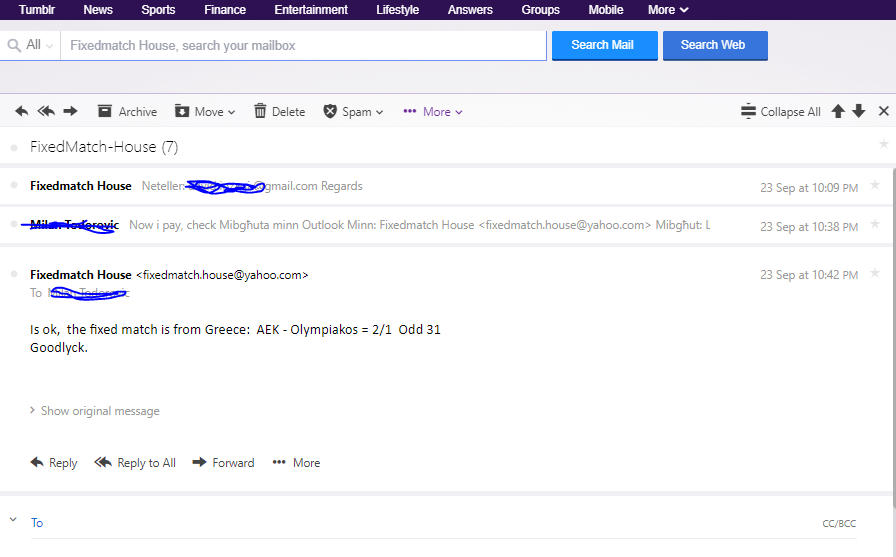Open More options below the message

pos(296,463)
